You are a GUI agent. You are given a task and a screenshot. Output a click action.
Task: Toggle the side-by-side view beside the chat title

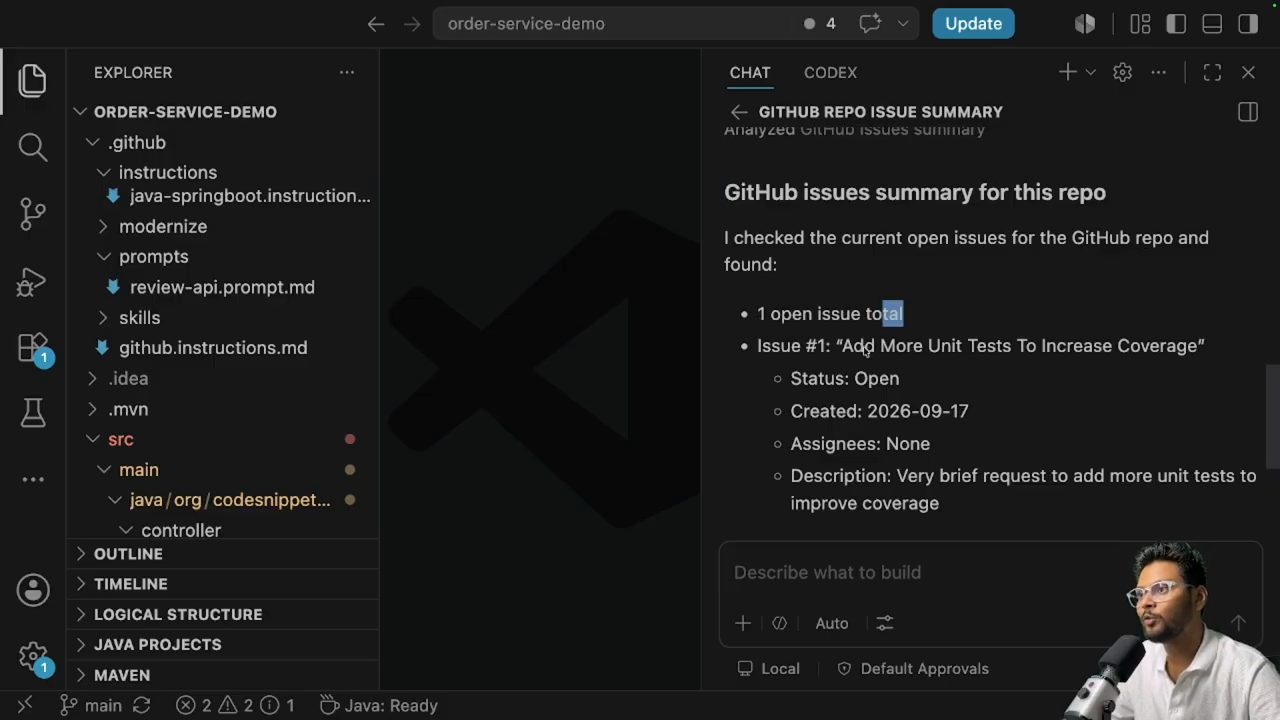tap(1248, 112)
